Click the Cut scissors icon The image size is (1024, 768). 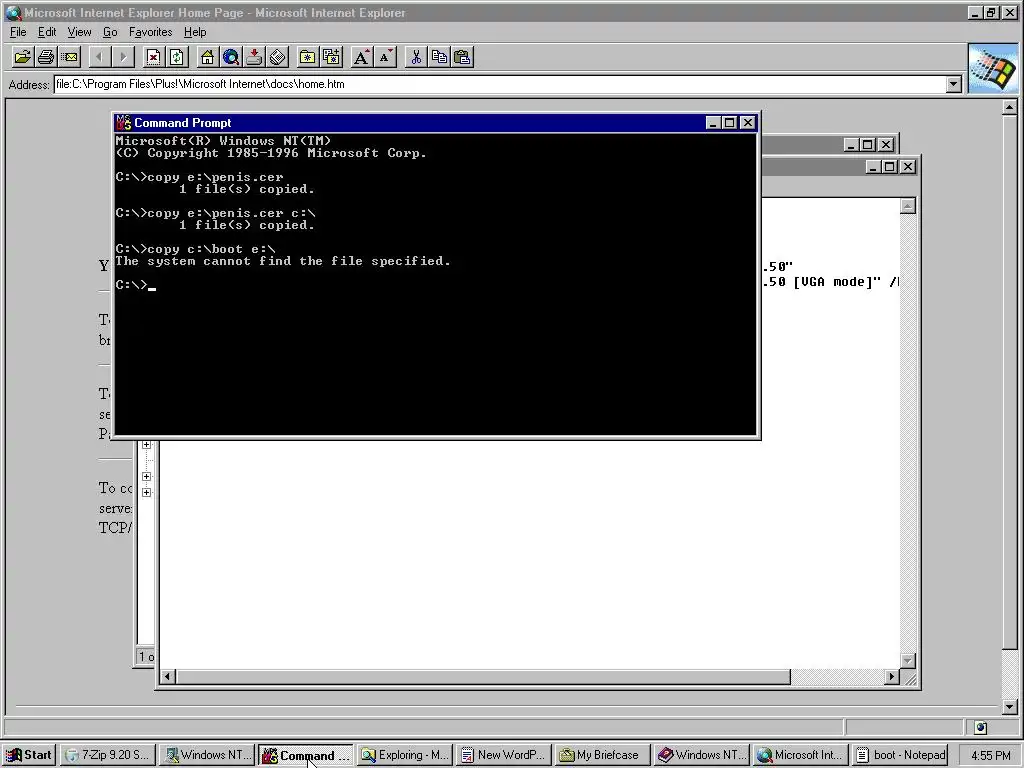[415, 57]
